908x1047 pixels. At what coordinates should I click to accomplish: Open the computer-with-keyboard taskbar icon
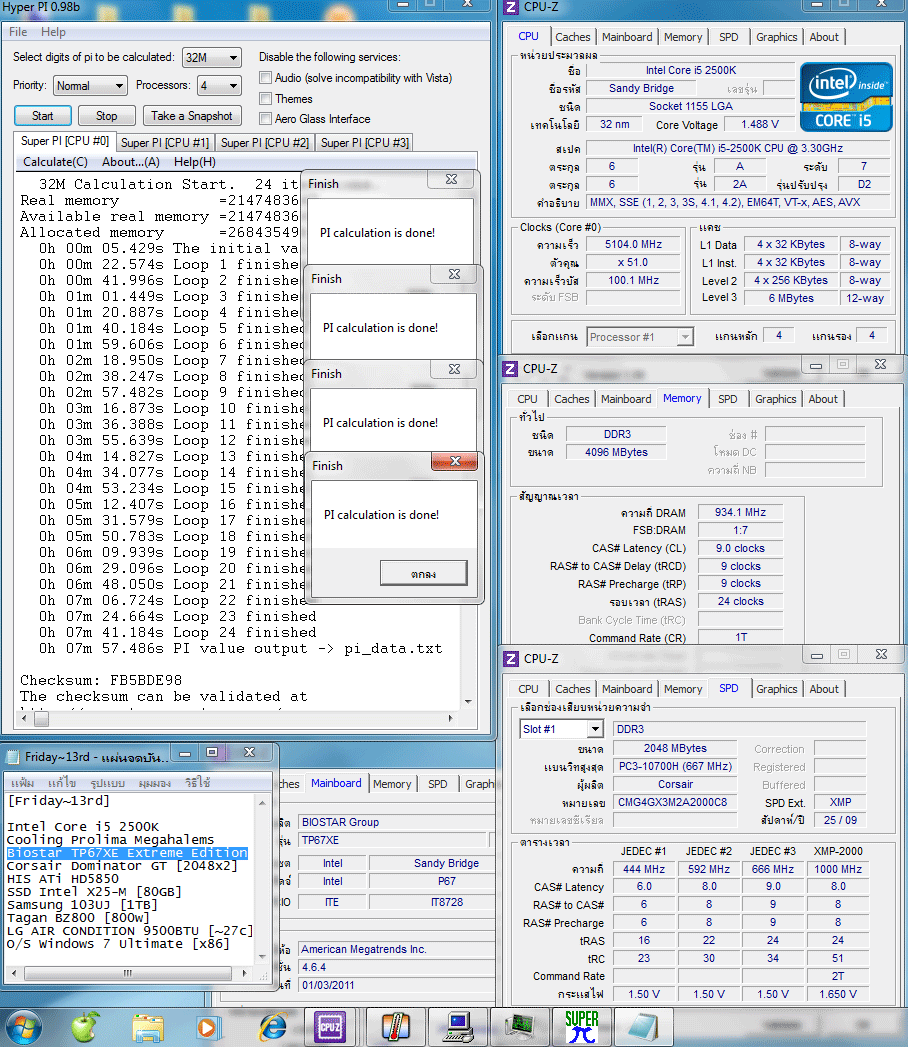(x=459, y=1026)
